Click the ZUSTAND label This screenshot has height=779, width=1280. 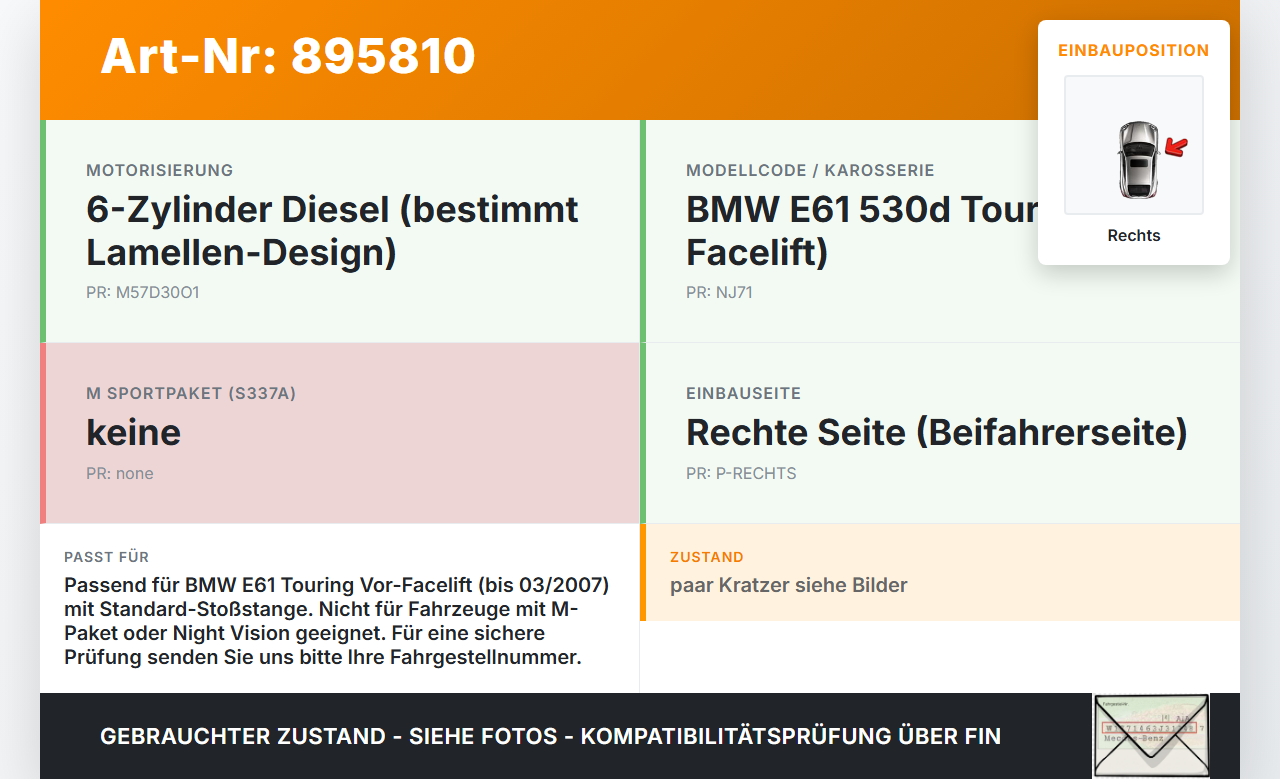click(707, 557)
